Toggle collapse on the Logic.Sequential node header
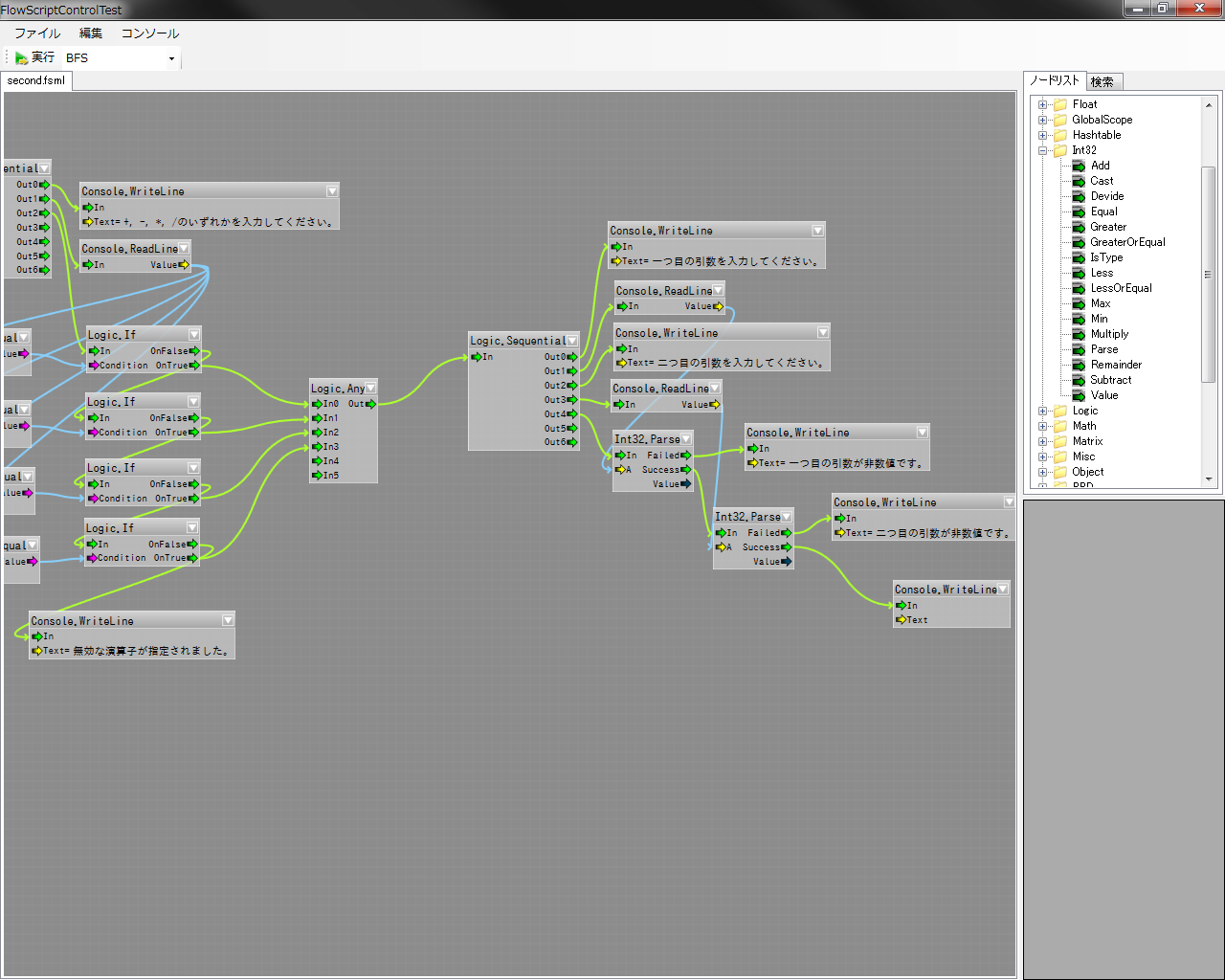 coord(572,341)
